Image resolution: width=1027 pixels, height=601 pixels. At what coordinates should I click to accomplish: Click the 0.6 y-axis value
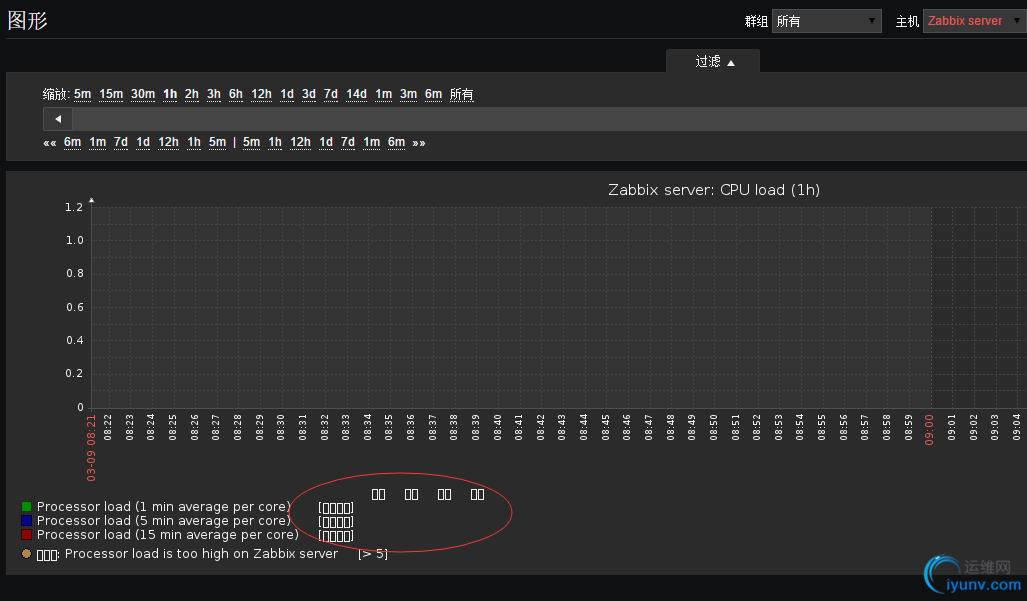pyautogui.click(x=74, y=307)
